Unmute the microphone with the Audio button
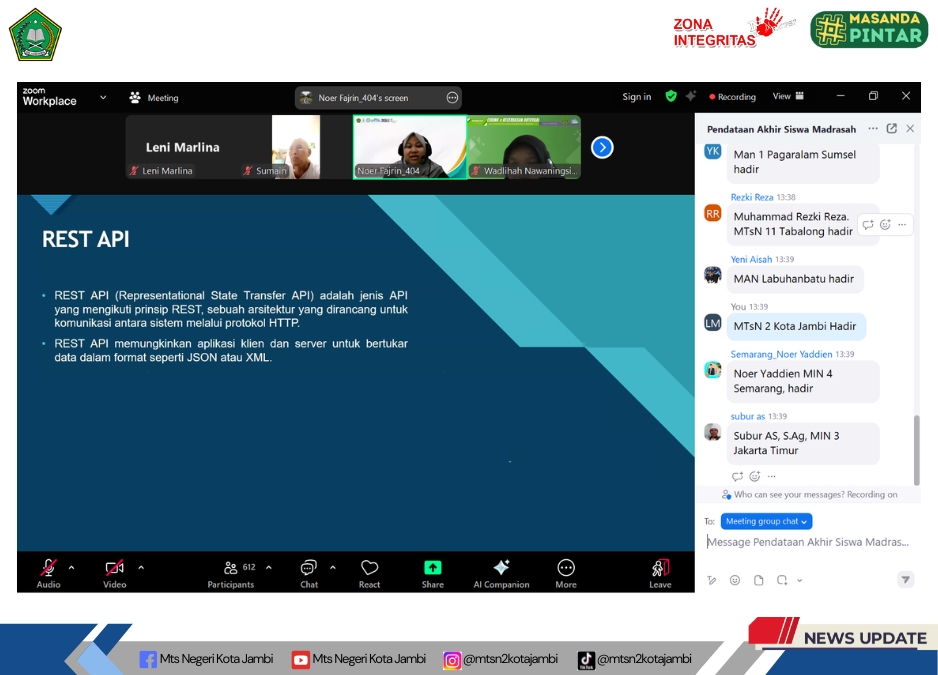The width and height of the screenshot is (938, 675). [48, 570]
